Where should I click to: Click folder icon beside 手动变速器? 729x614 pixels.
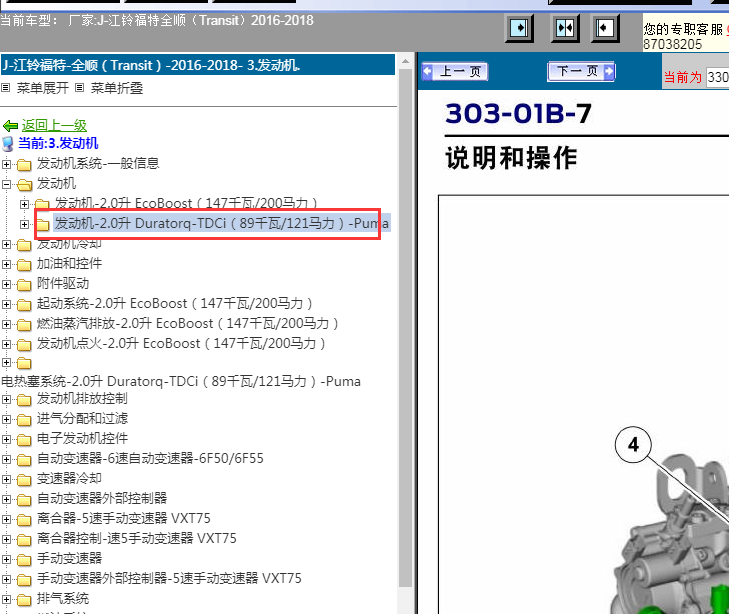pos(24,560)
